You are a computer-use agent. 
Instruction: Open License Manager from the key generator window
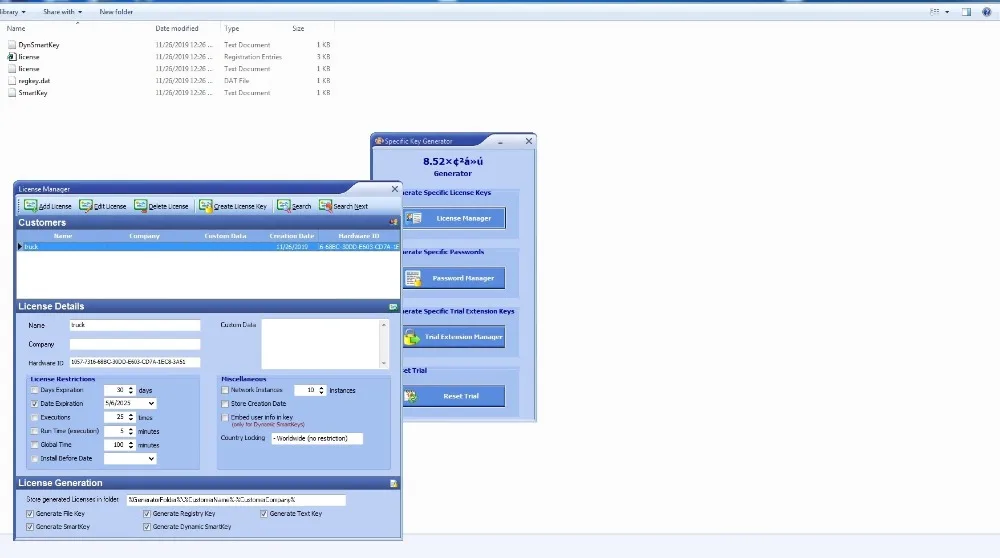454,218
